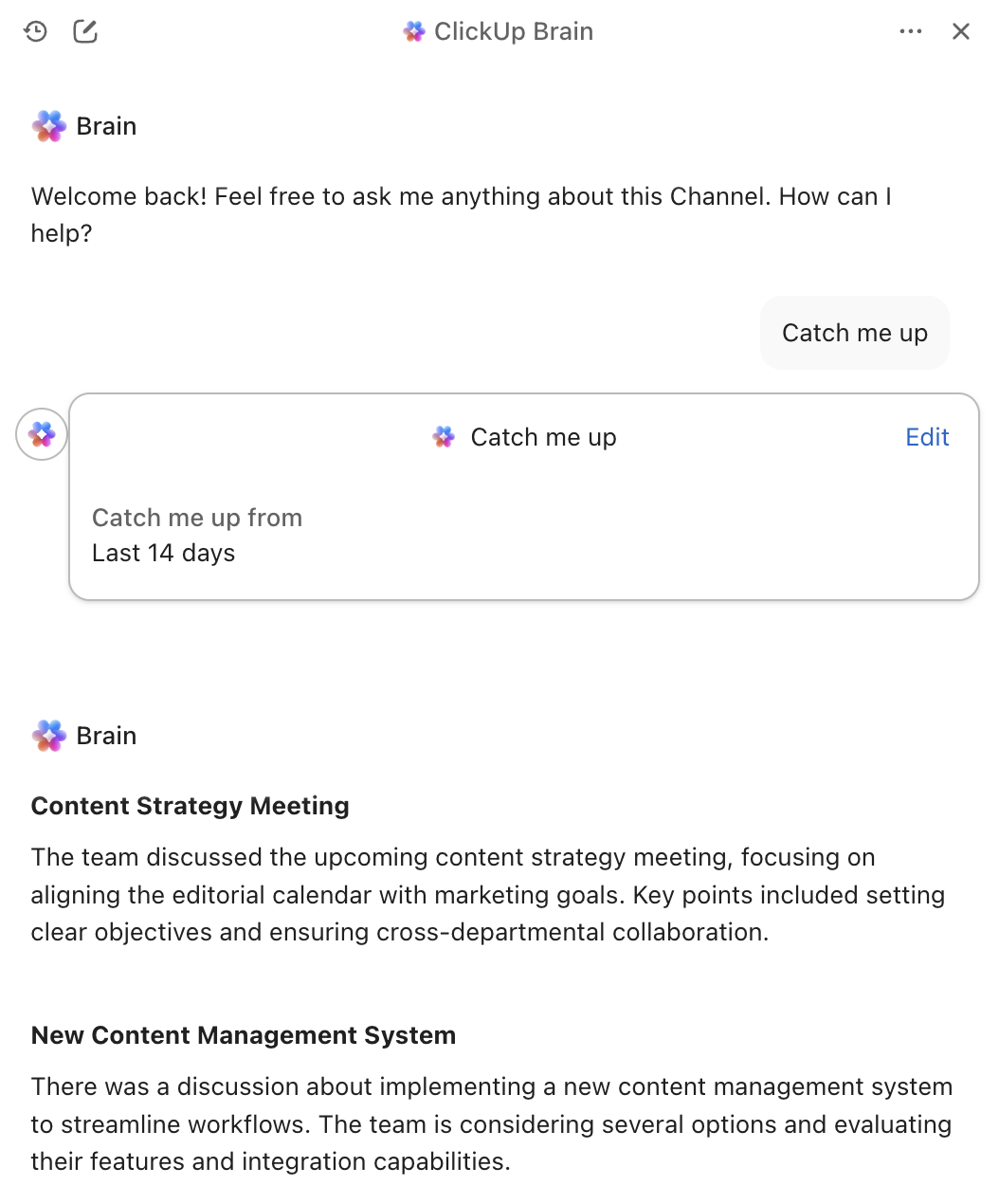Open the three-dot more options menu
The width and height of the screenshot is (999, 1204).
[911, 31]
